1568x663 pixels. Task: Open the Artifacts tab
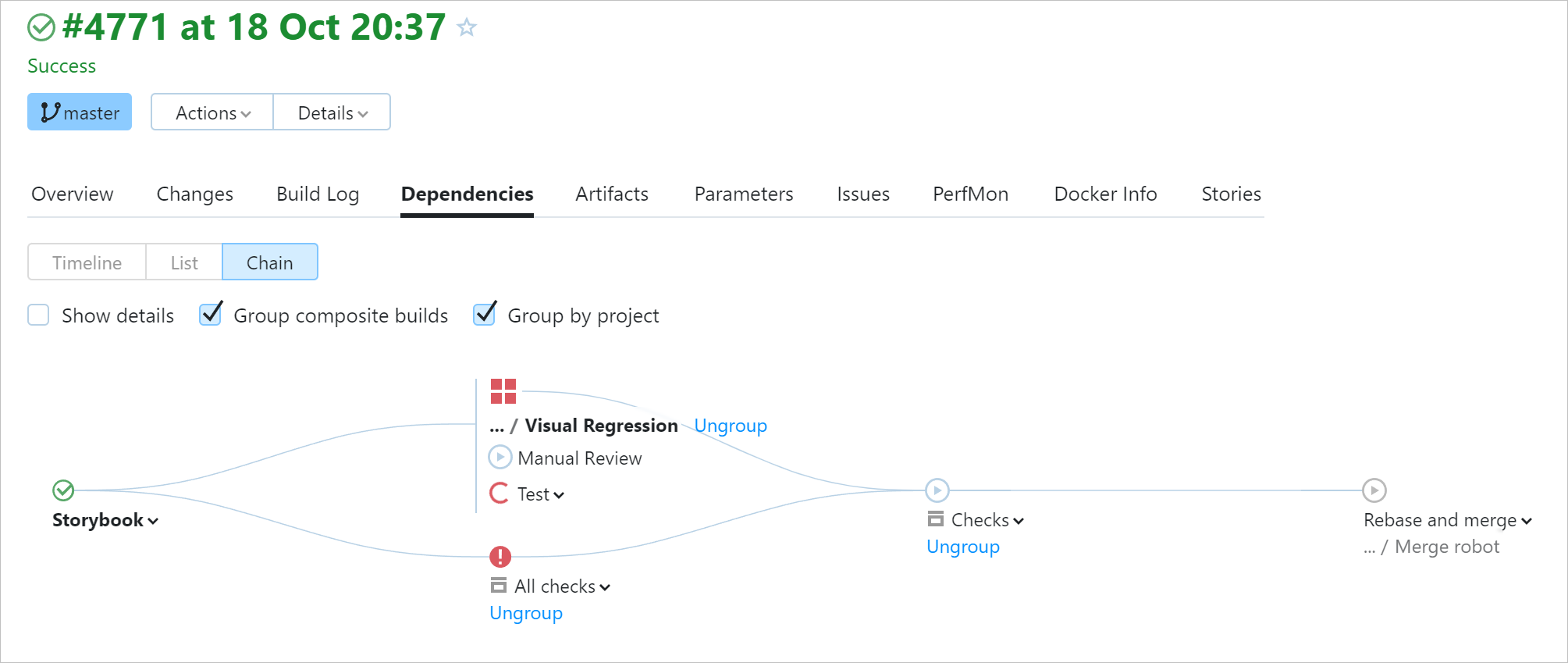[x=612, y=194]
